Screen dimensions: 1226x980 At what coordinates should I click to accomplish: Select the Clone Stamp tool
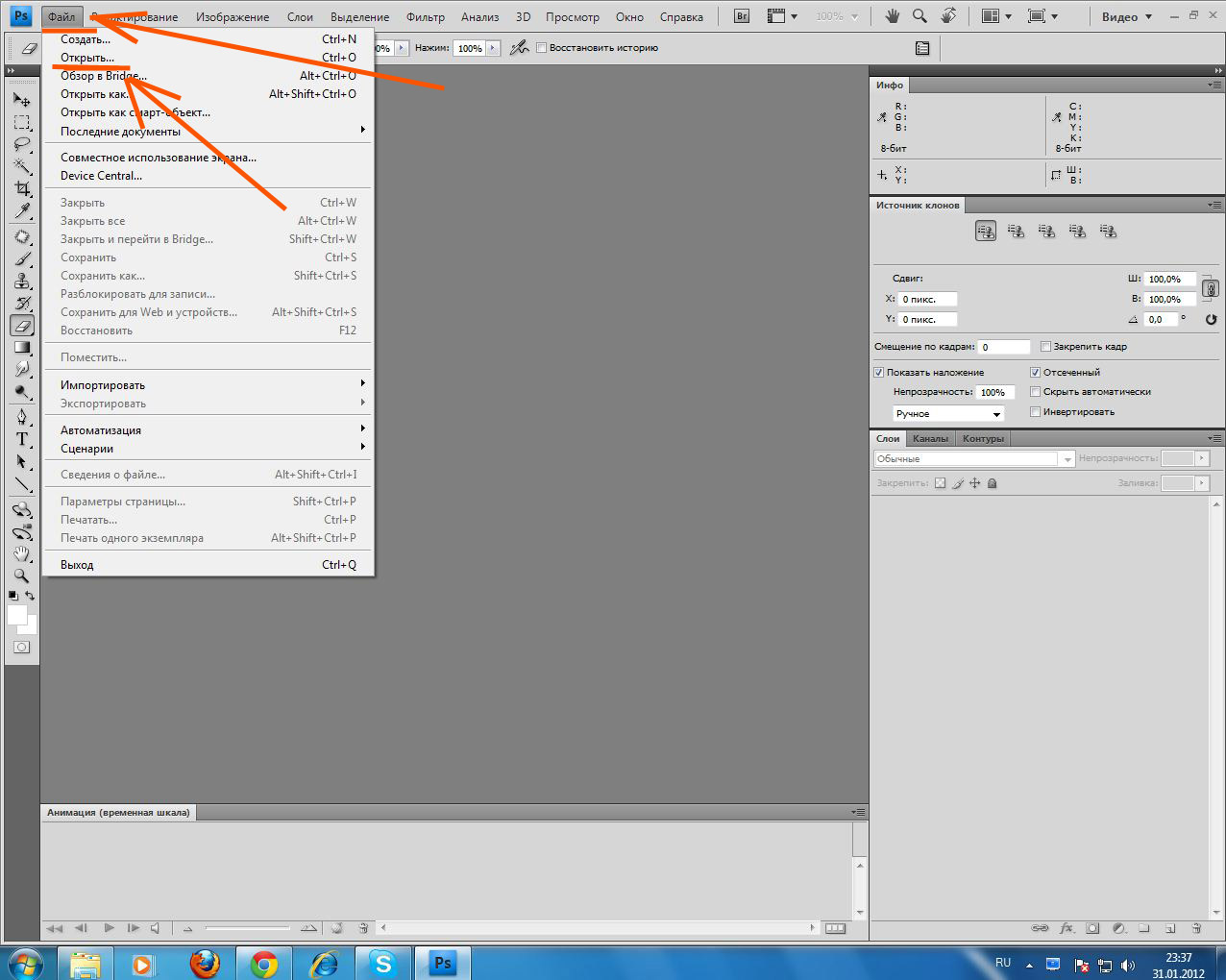22,281
